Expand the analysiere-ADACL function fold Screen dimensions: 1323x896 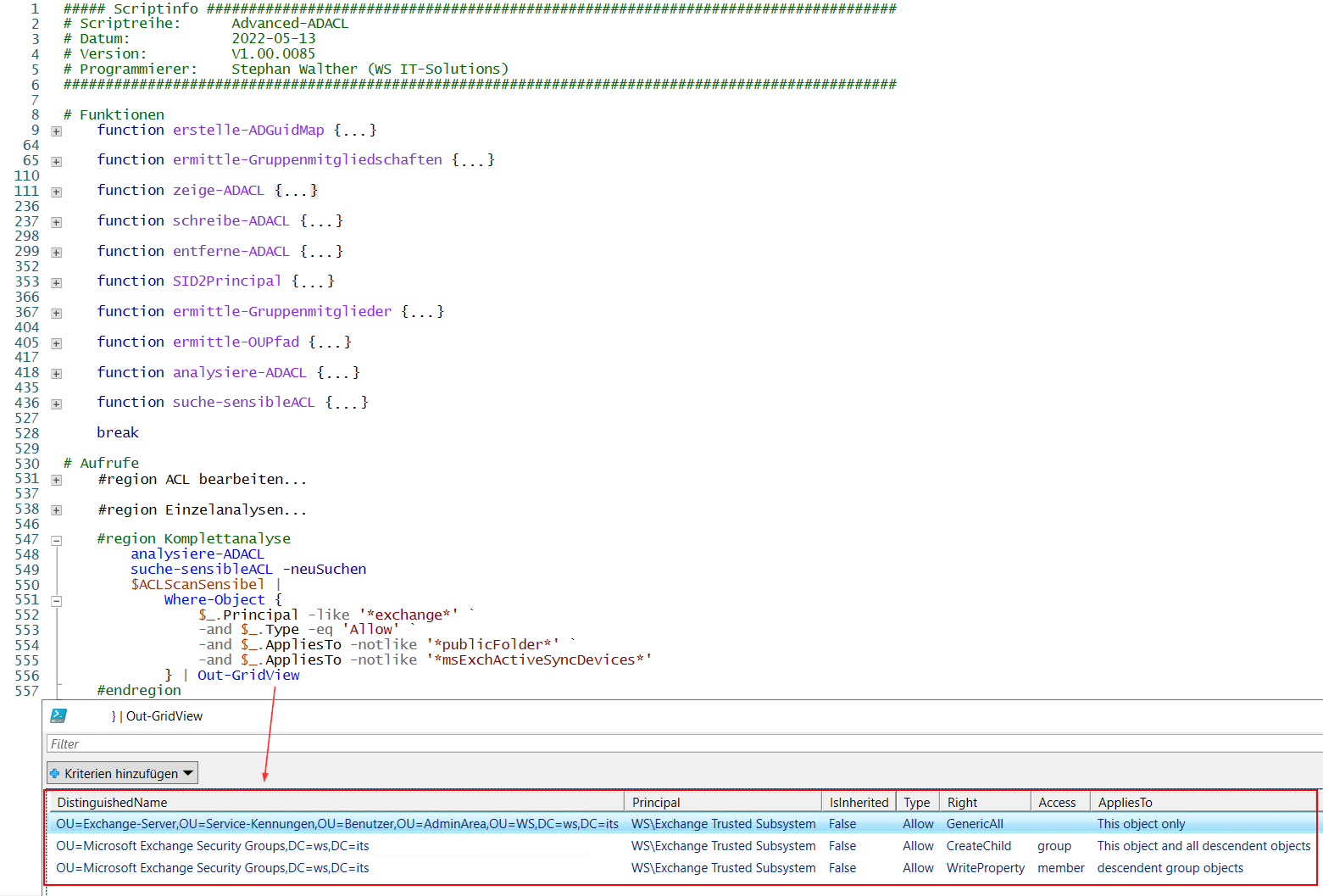56,374
